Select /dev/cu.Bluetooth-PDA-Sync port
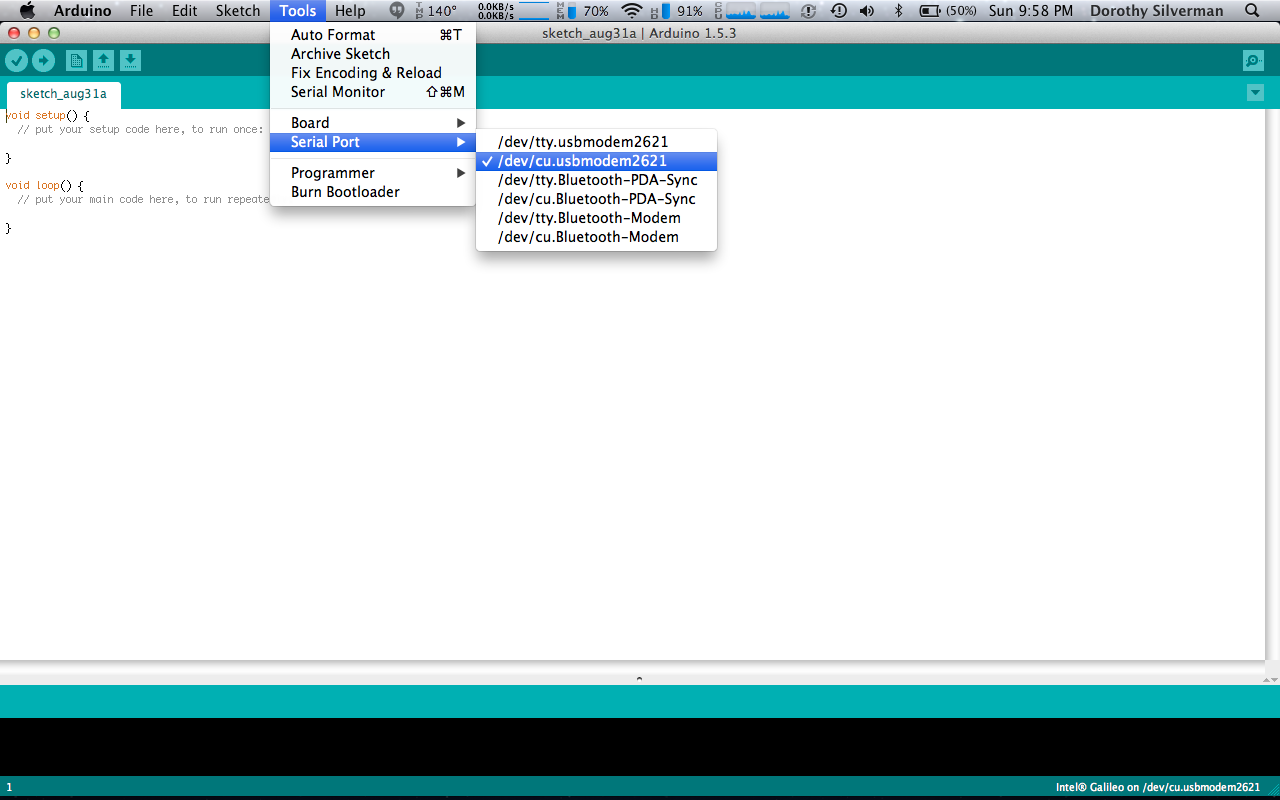Image resolution: width=1280 pixels, height=800 pixels. pyautogui.click(x=596, y=199)
